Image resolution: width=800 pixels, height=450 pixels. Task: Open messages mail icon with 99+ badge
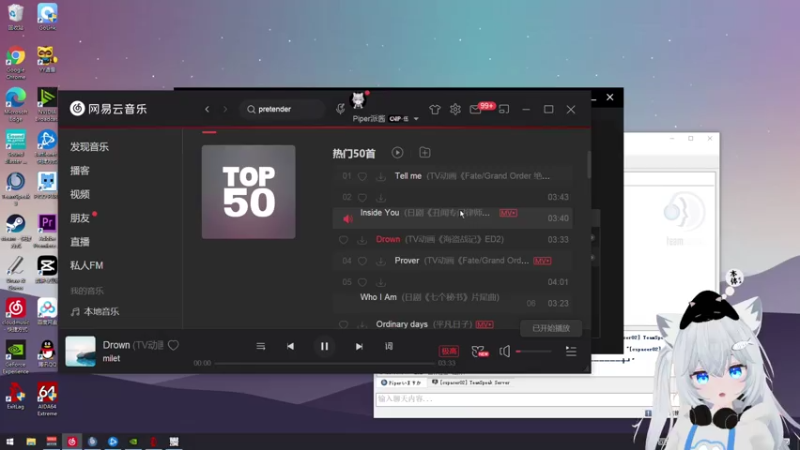click(x=476, y=109)
